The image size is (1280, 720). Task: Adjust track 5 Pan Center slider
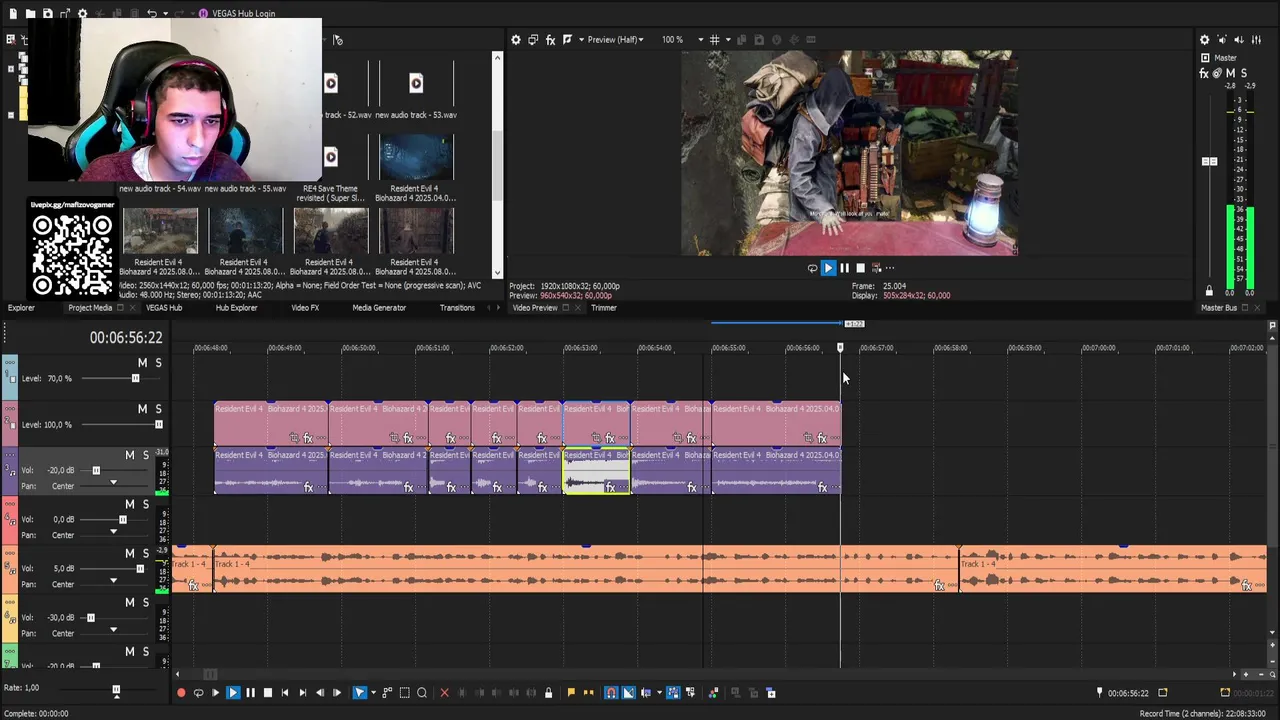click(113, 580)
